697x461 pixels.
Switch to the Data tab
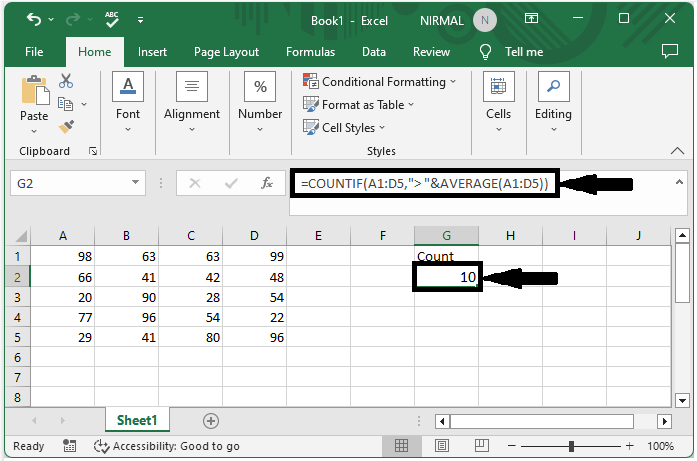[374, 52]
